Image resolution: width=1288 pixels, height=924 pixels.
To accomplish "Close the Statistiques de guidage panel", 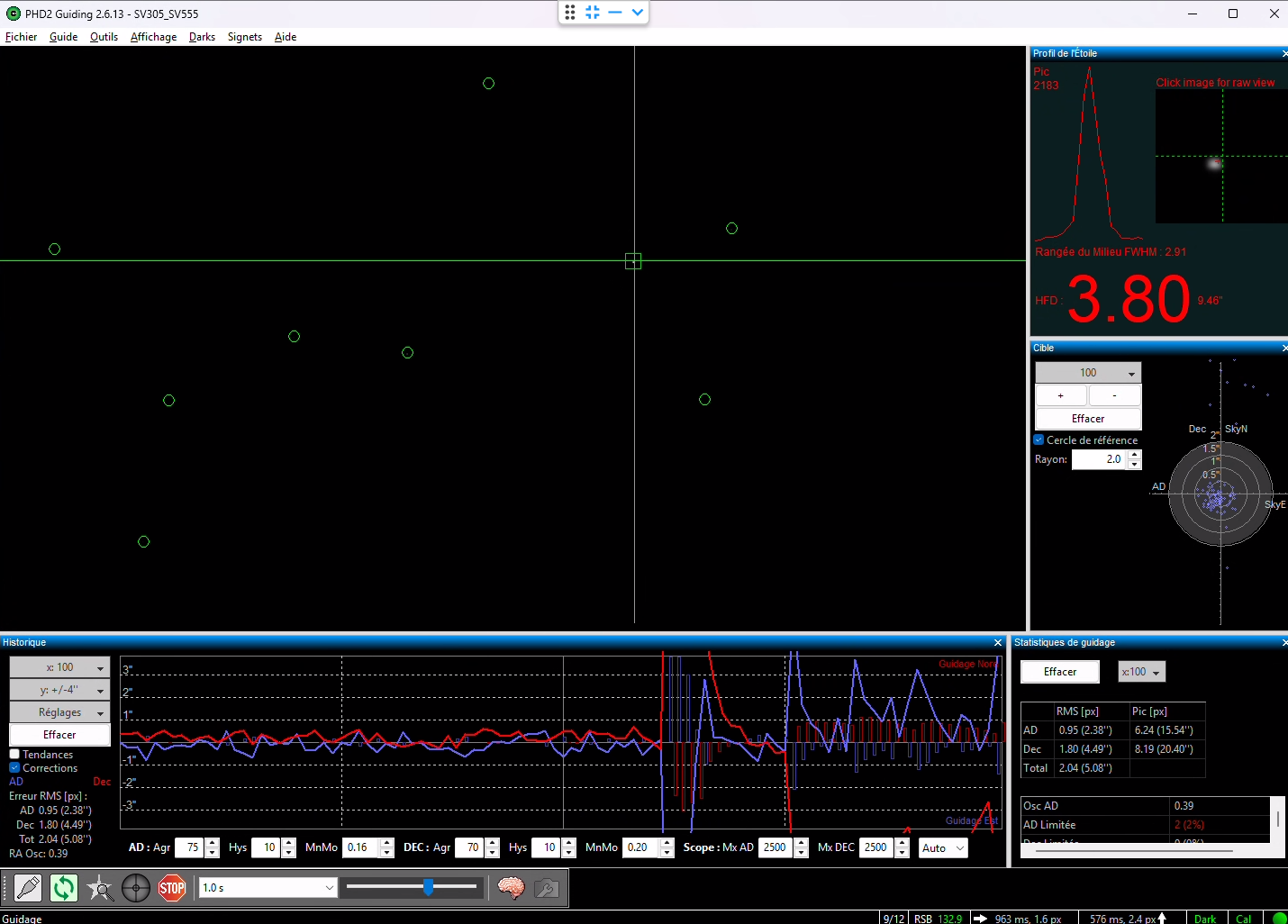I will [x=1284, y=642].
